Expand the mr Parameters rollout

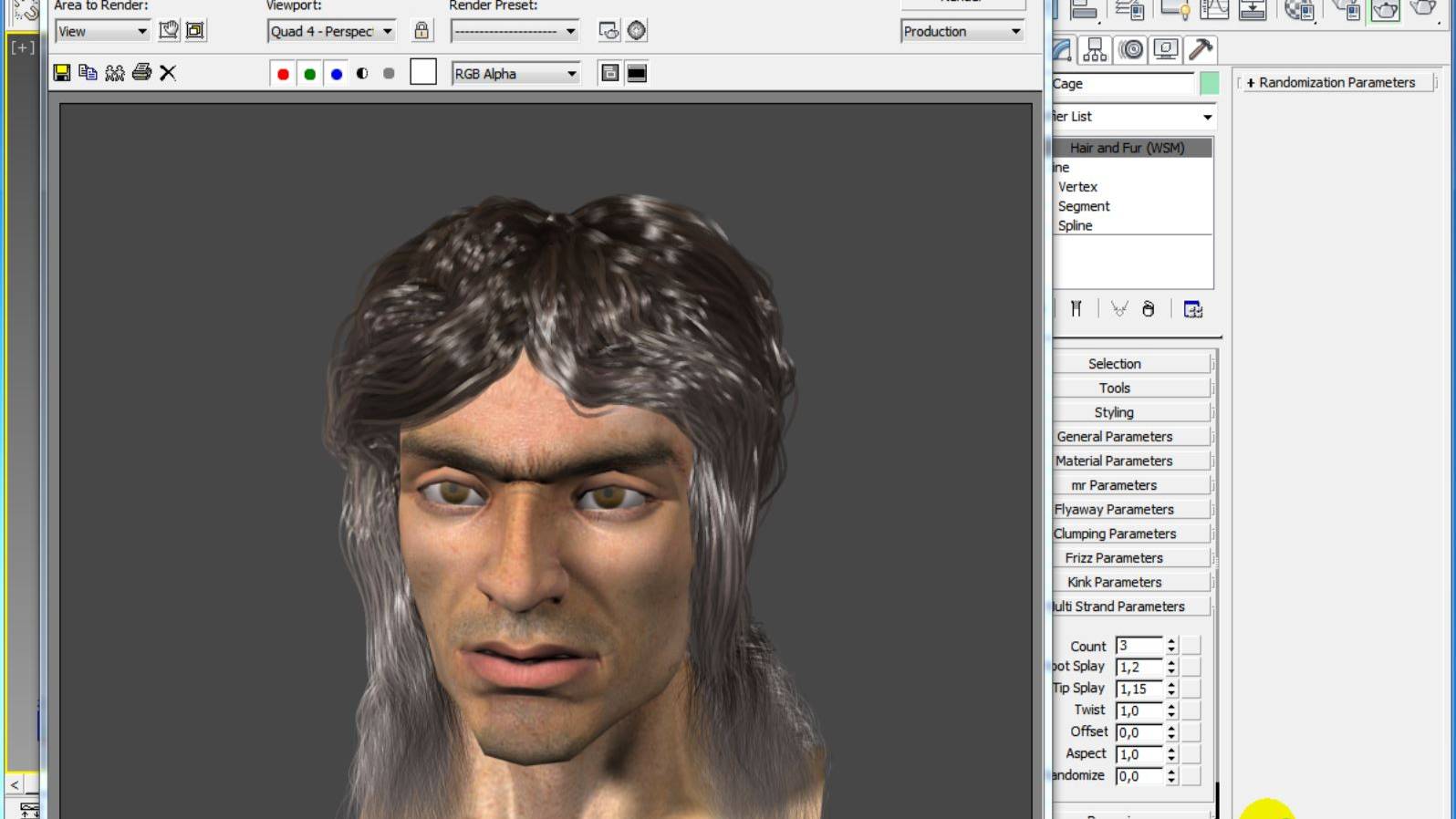(1131, 485)
